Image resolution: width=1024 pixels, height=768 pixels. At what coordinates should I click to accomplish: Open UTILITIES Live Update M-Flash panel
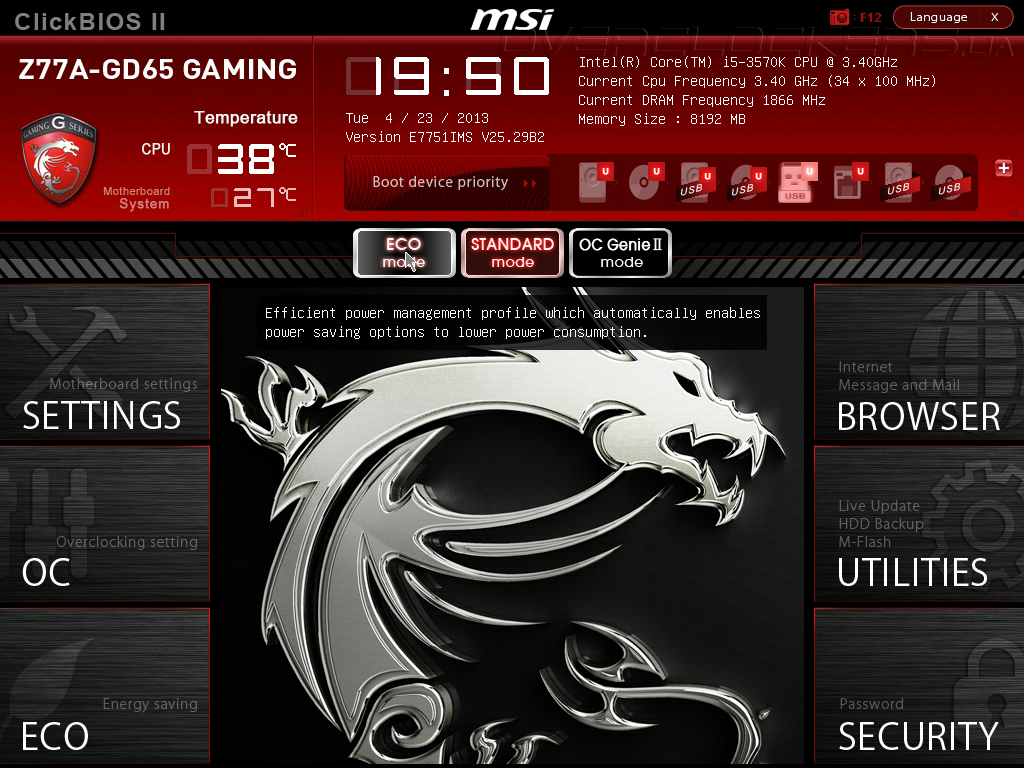pyautogui.click(x=919, y=523)
